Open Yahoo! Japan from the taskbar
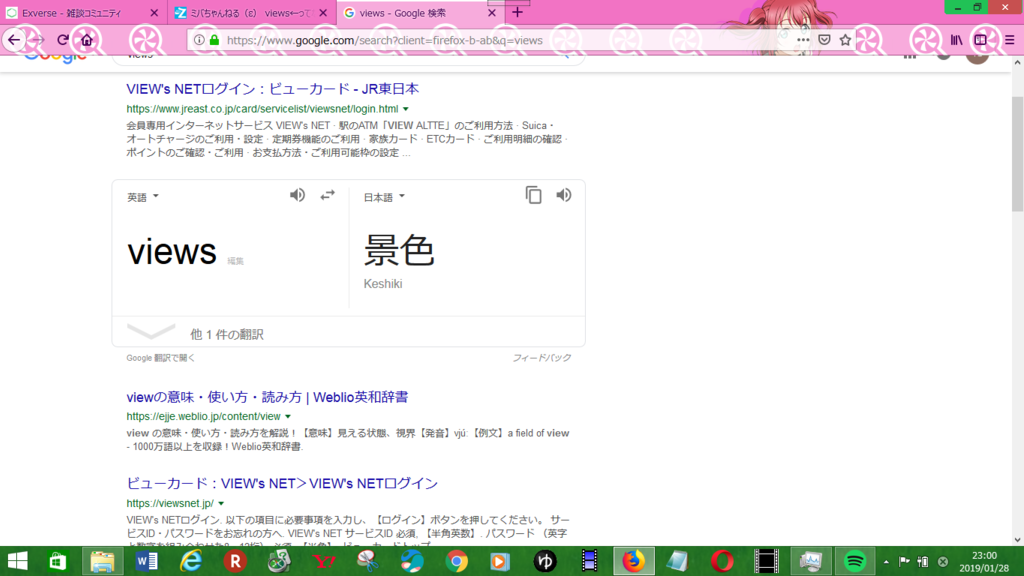1024x576 pixels. pyautogui.click(x=325, y=561)
